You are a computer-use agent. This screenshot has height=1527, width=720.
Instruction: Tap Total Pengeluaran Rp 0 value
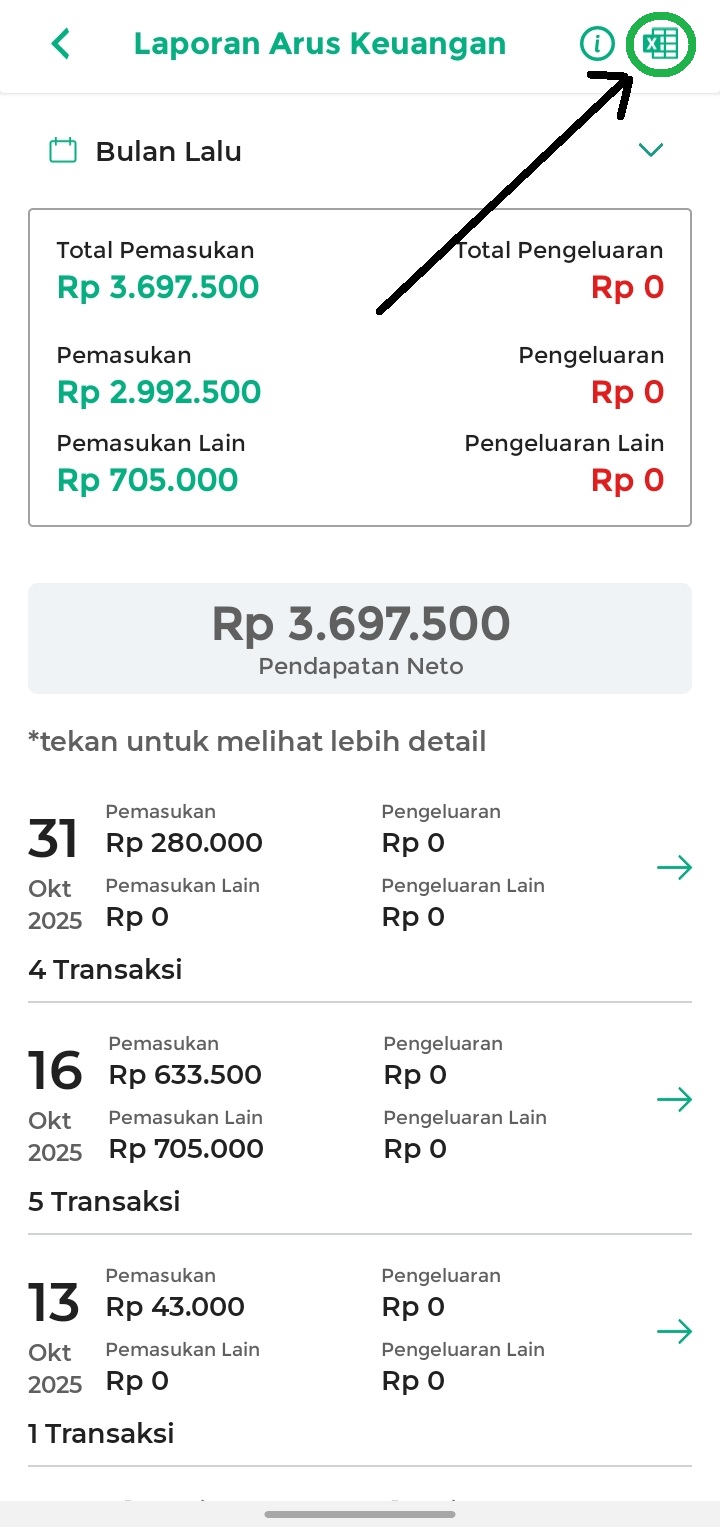tap(627, 288)
